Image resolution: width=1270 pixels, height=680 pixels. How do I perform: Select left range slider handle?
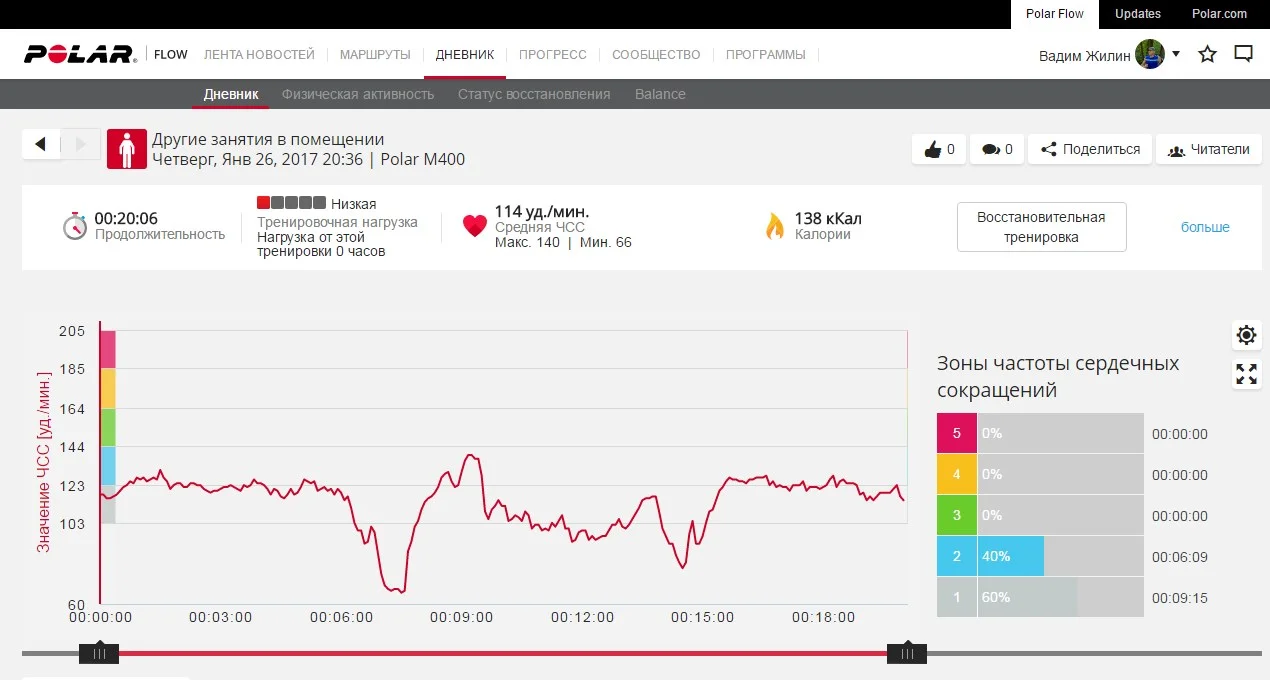coord(99,654)
